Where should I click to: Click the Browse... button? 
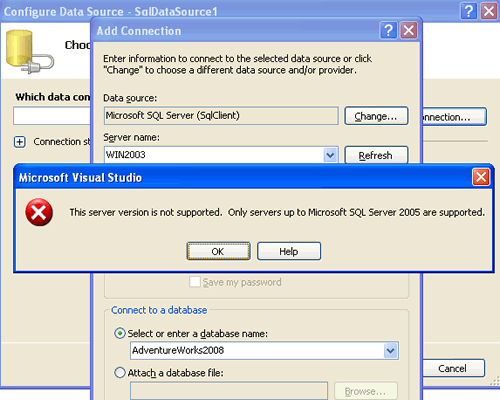[366, 391]
